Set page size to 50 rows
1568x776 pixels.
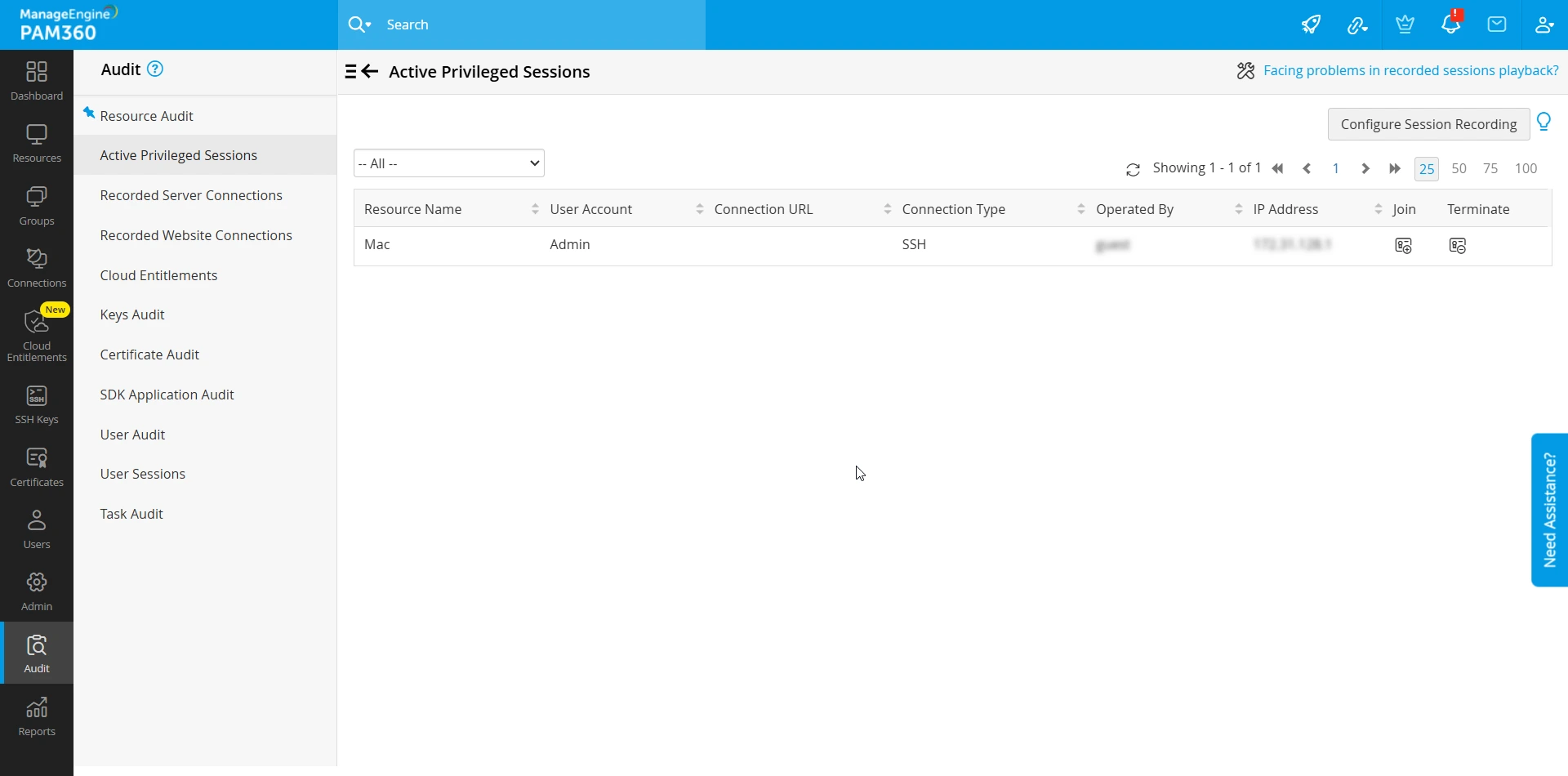click(1459, 169)
